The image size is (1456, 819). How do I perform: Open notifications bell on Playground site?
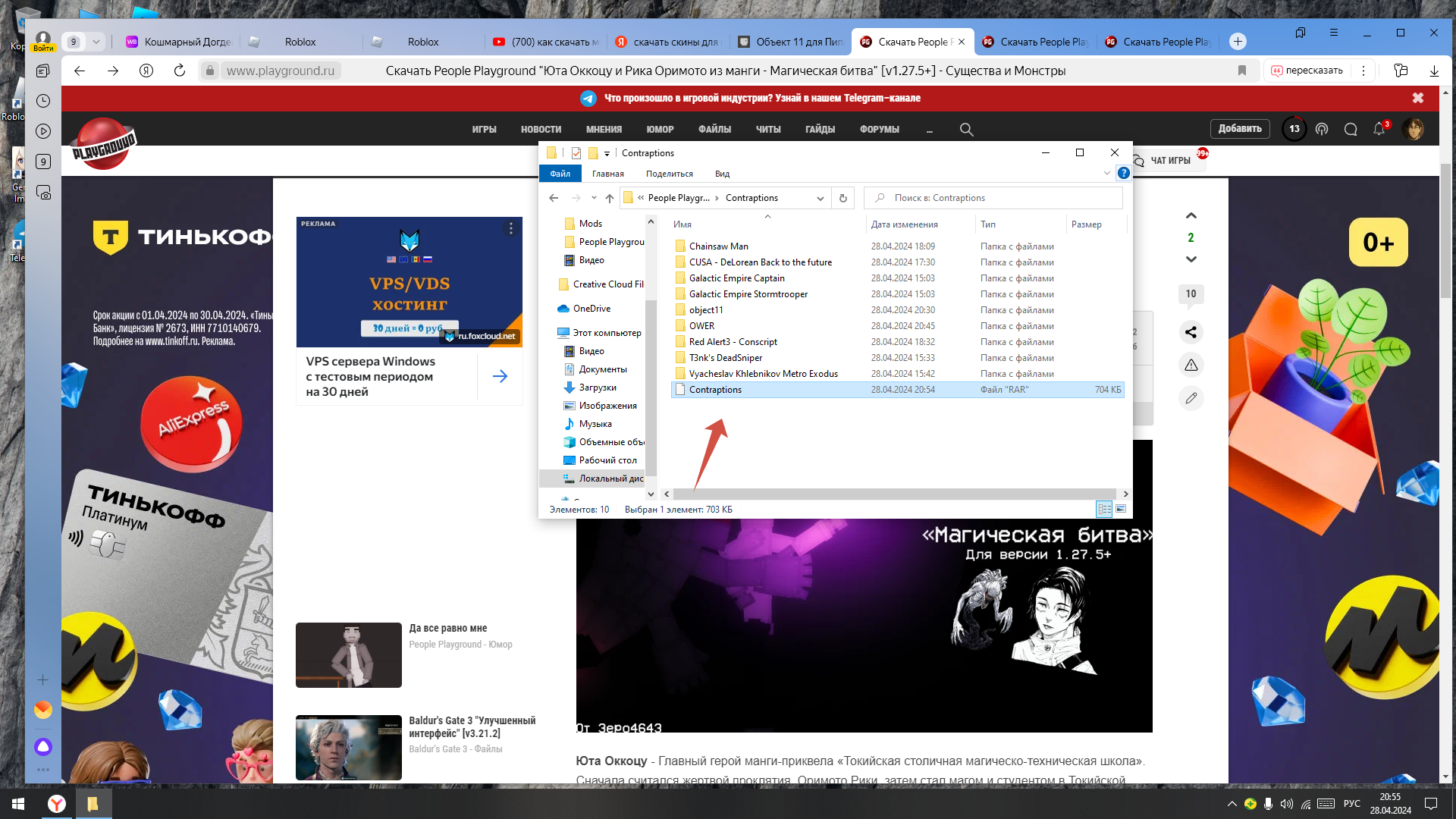tap(1379, 130)
